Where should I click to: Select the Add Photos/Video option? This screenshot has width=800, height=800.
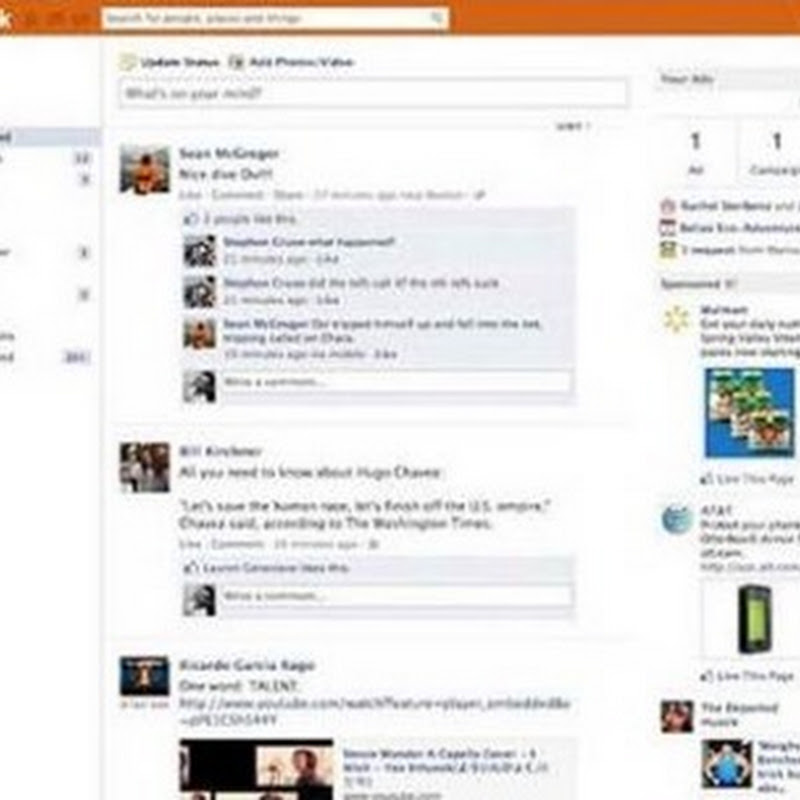click(291, 62)
